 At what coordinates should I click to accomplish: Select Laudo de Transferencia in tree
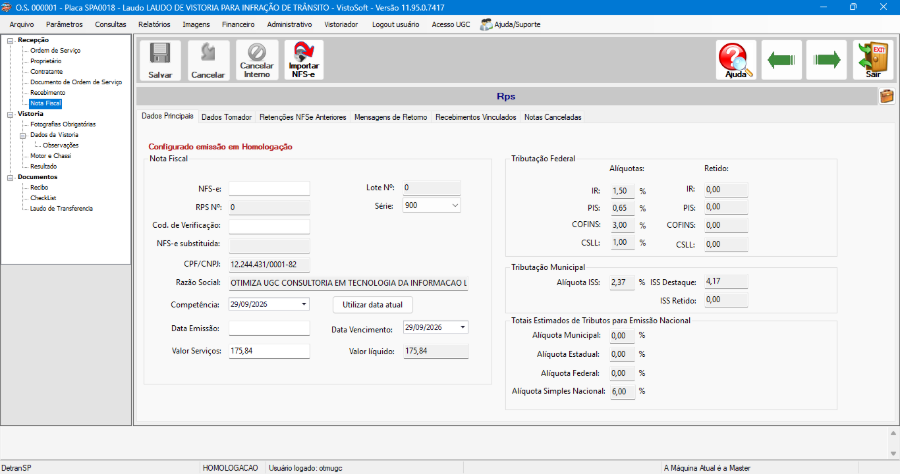tap(61, 208)
